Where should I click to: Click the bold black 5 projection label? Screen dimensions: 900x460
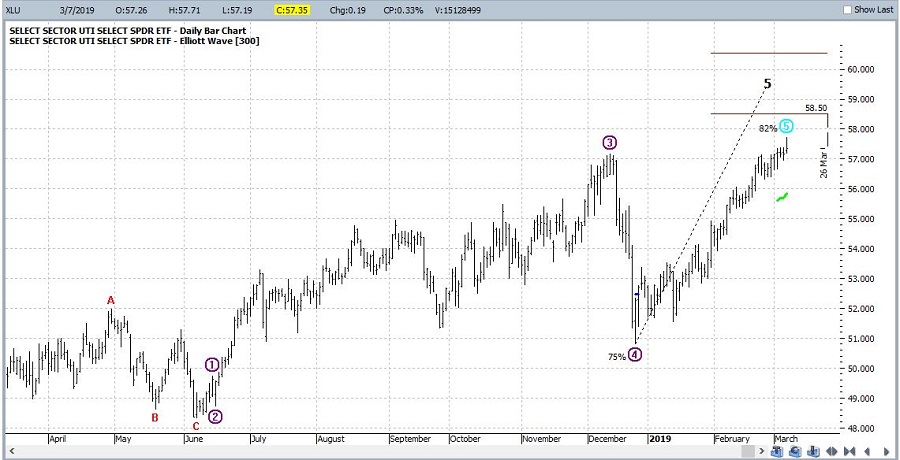pyautogui.click(x=767, y=84)
